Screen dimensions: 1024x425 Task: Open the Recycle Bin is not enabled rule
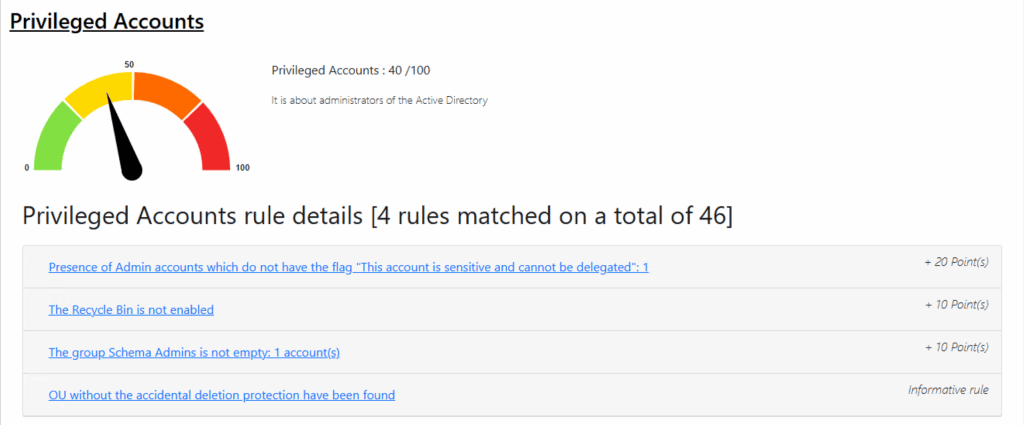(131, 310)
